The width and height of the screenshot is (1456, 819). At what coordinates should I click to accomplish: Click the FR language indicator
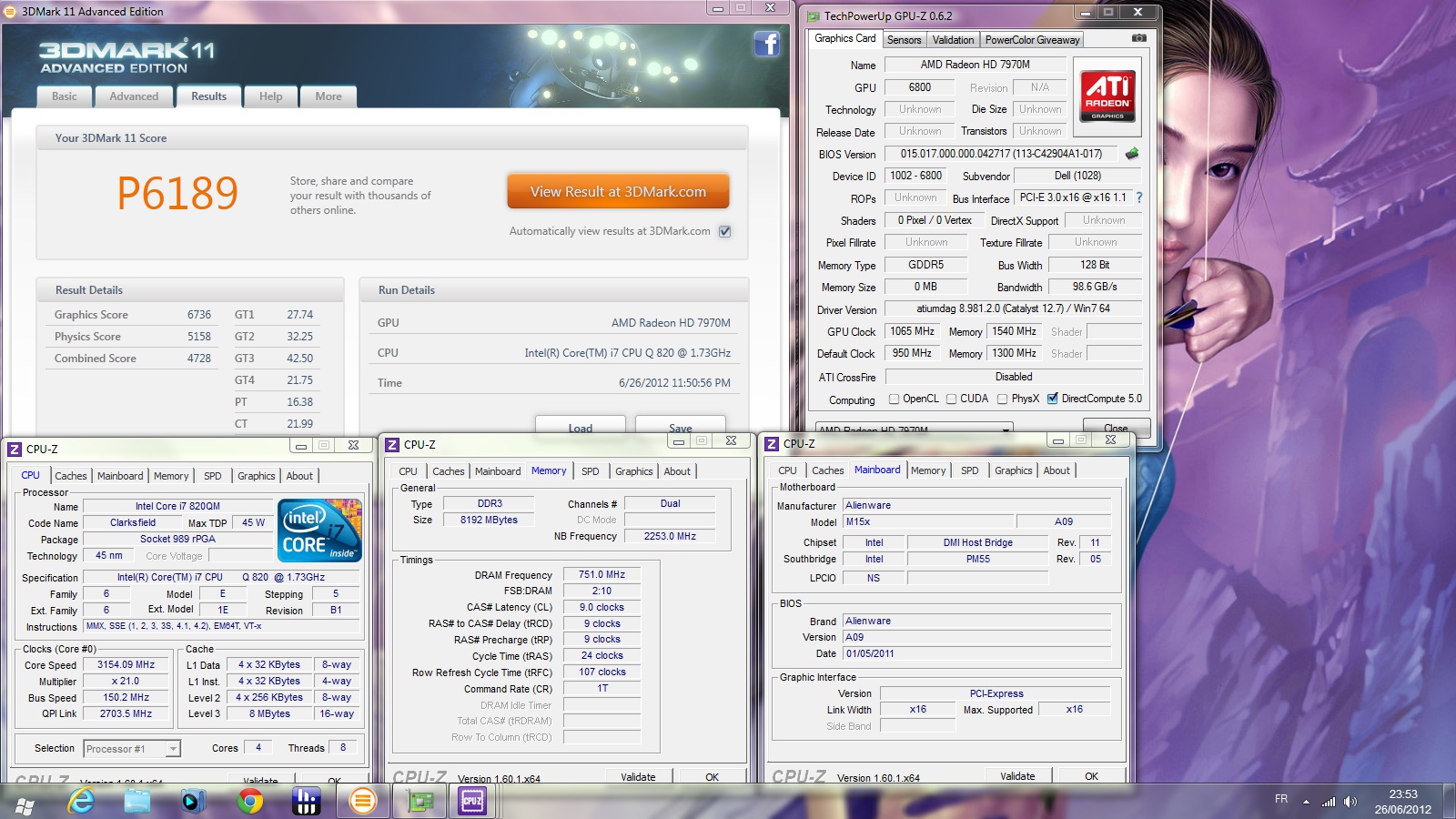pos(1281,799)
